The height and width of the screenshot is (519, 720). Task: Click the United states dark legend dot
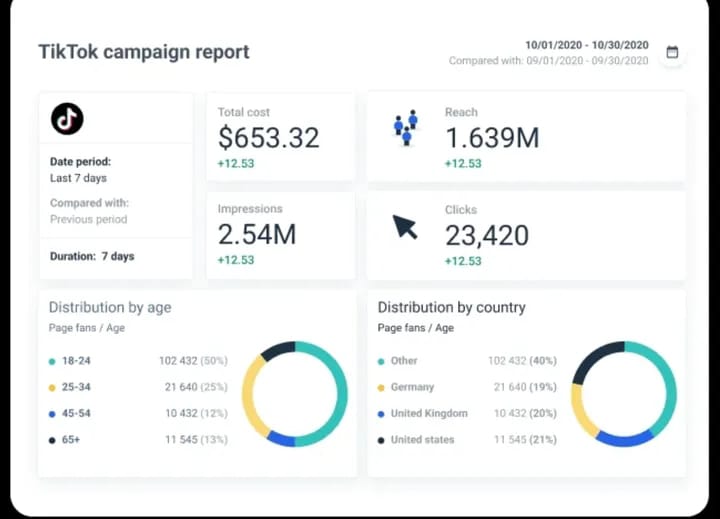click(381, 440)
